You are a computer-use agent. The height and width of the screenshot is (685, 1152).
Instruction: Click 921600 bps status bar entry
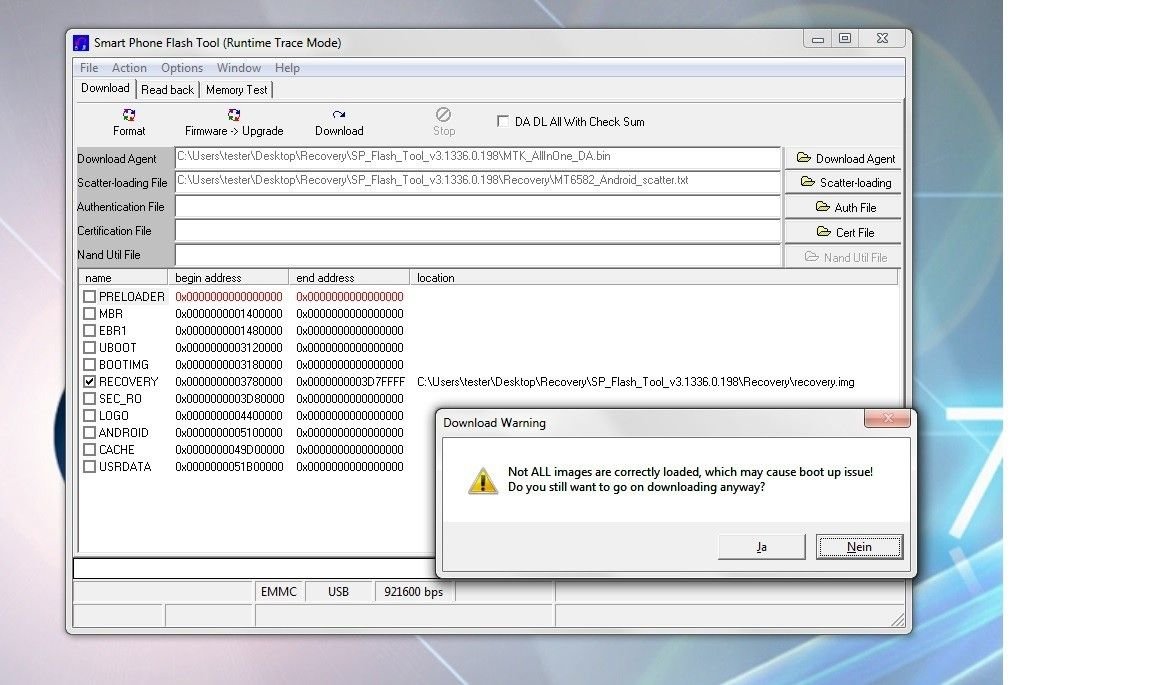point(414,592)
